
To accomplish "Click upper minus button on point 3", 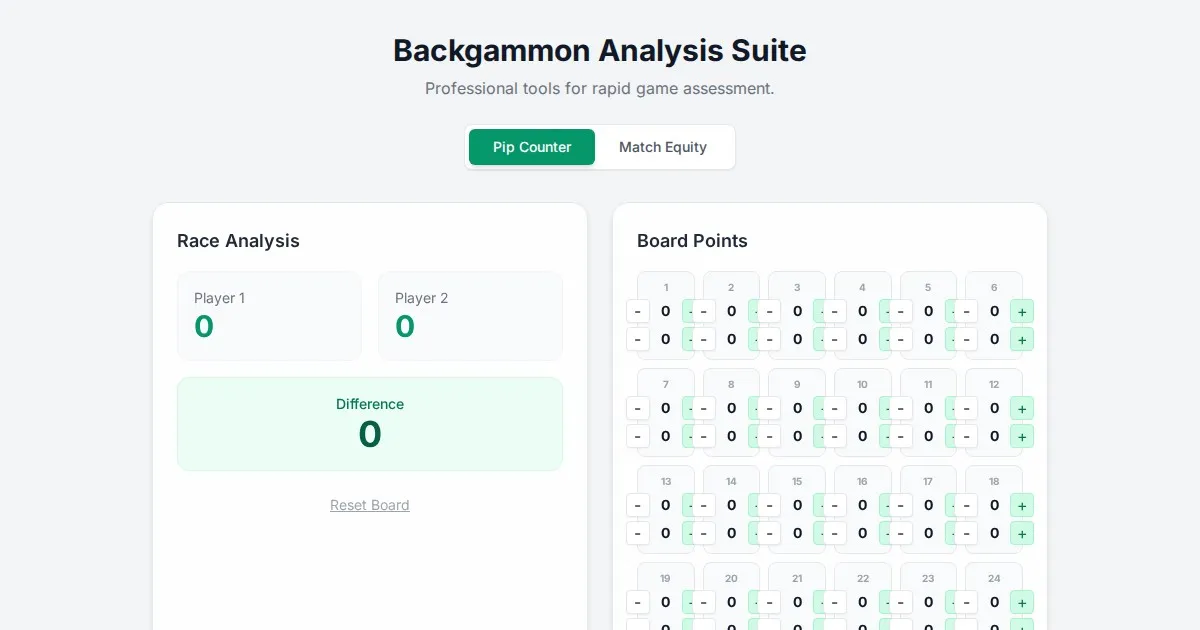I will (769, 311).
